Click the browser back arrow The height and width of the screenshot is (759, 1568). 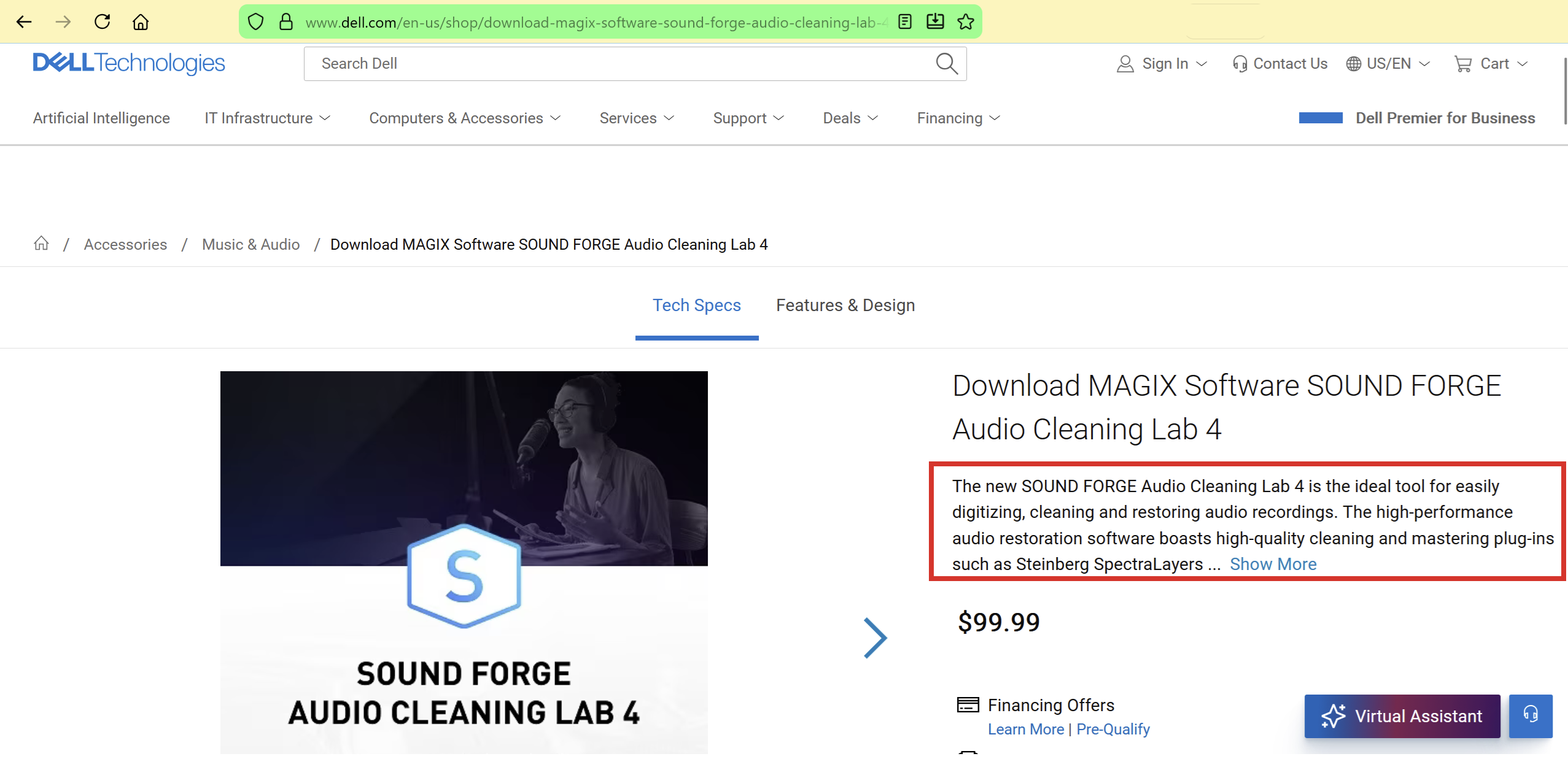point(25,22)
